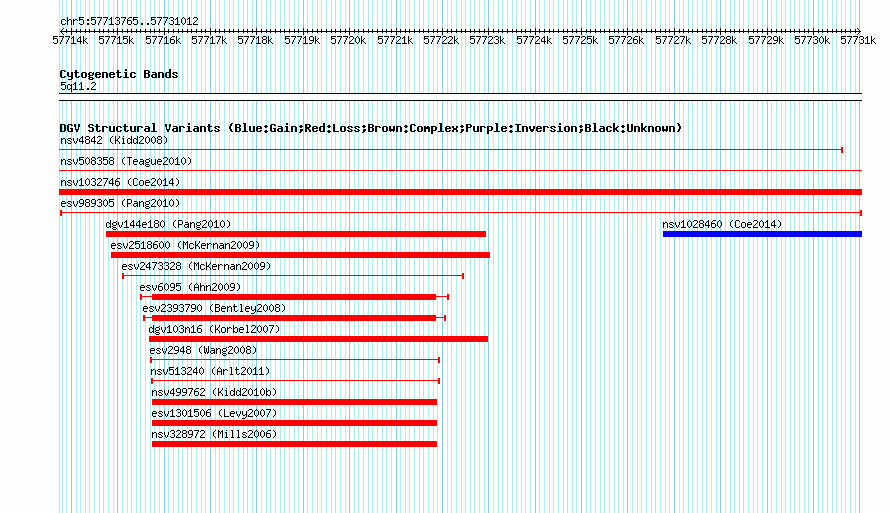Select the 5q11.2 band label

point(78,86)
